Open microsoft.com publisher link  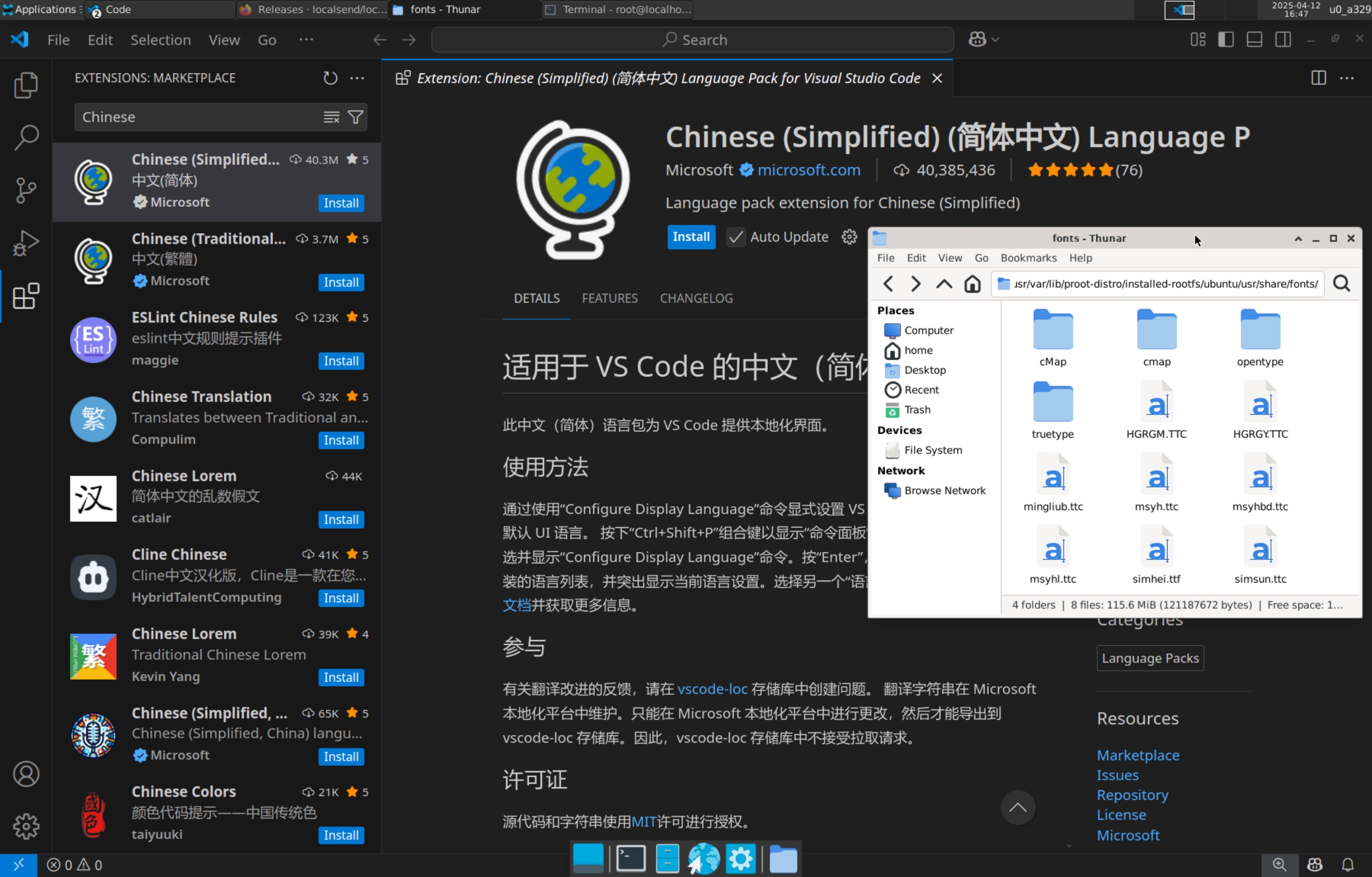tap(808, 170)
